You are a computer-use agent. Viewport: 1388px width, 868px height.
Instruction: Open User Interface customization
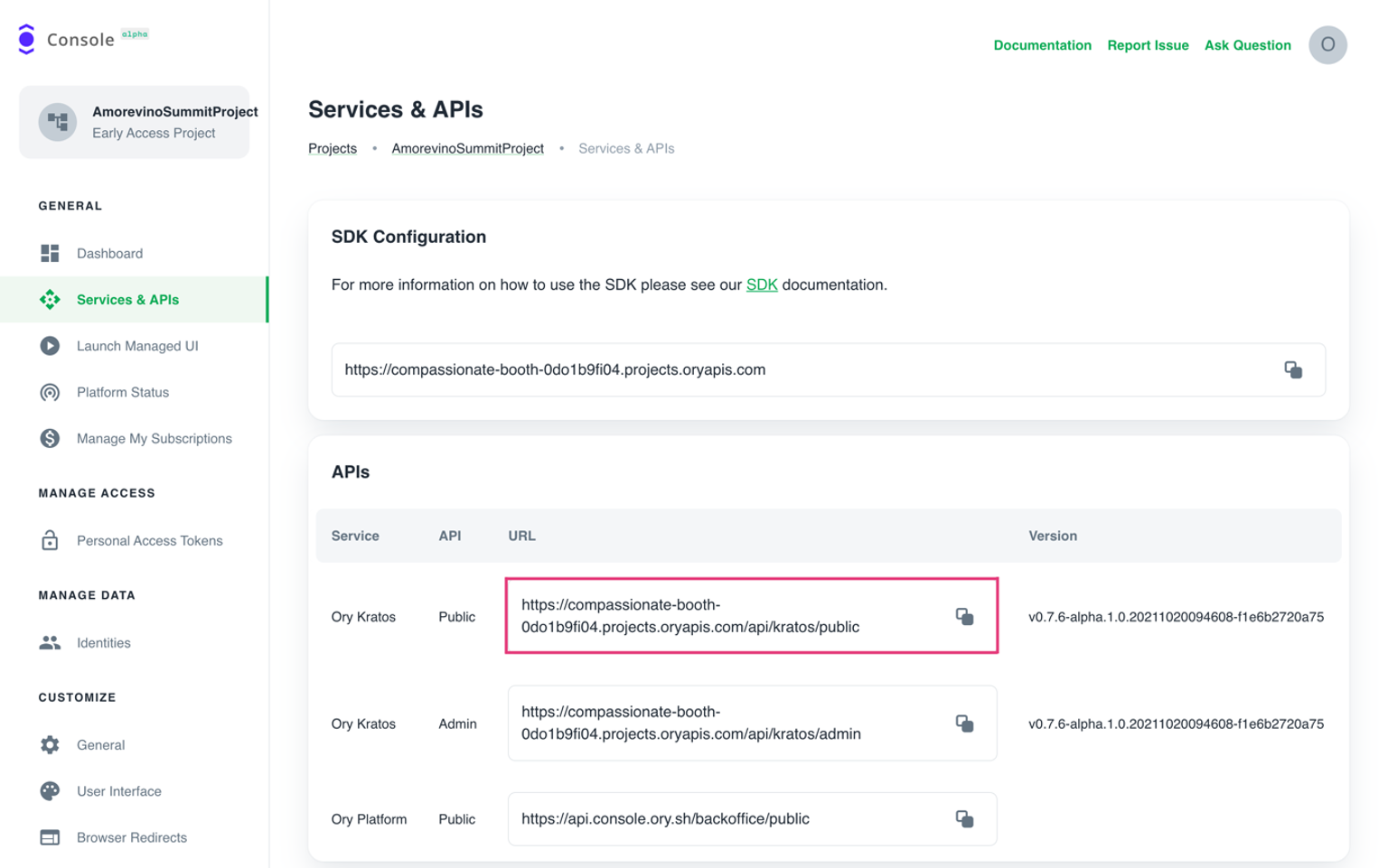[135, 790]
